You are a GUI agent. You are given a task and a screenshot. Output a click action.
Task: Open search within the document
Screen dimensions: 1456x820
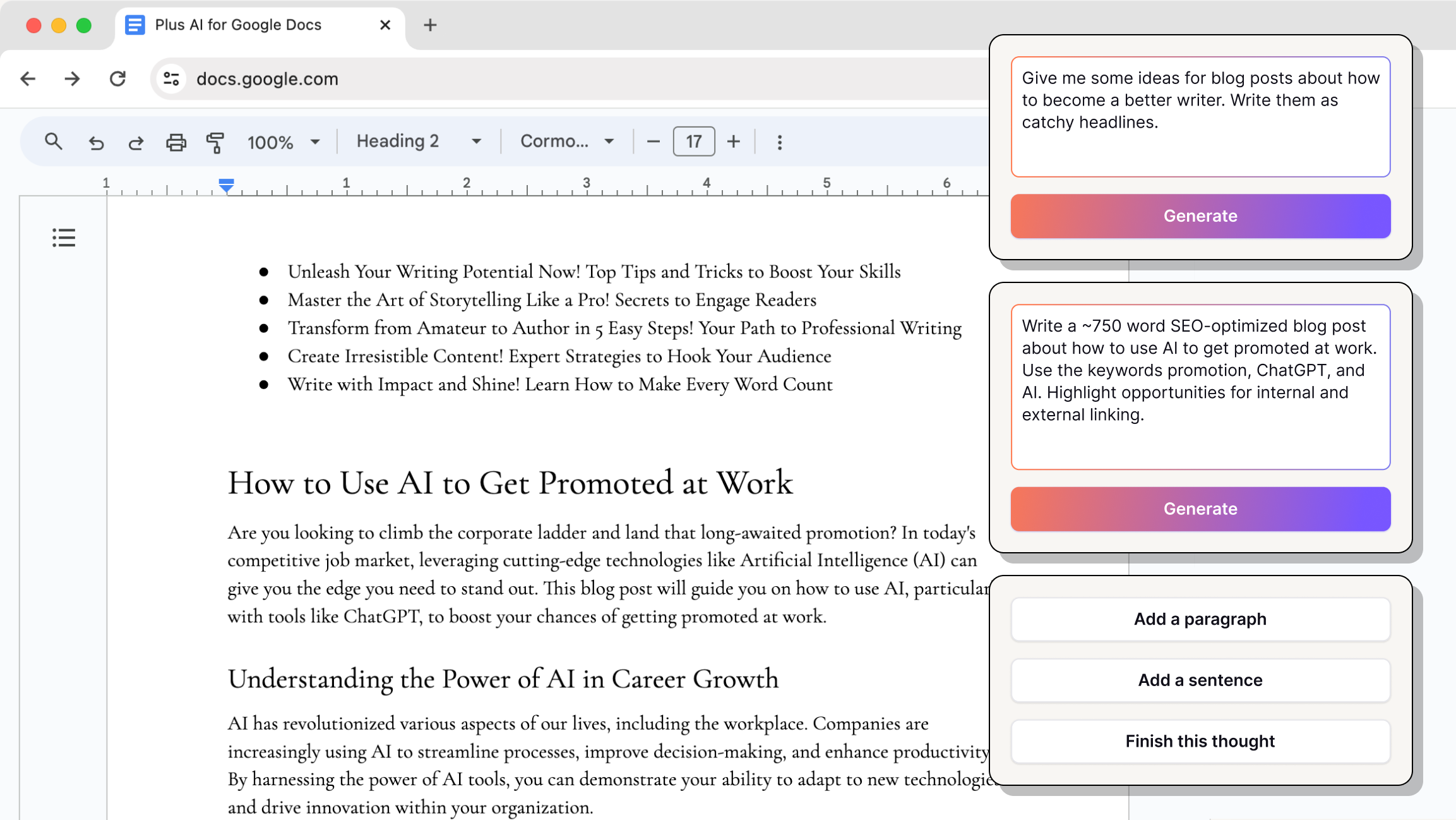[54, 142]
